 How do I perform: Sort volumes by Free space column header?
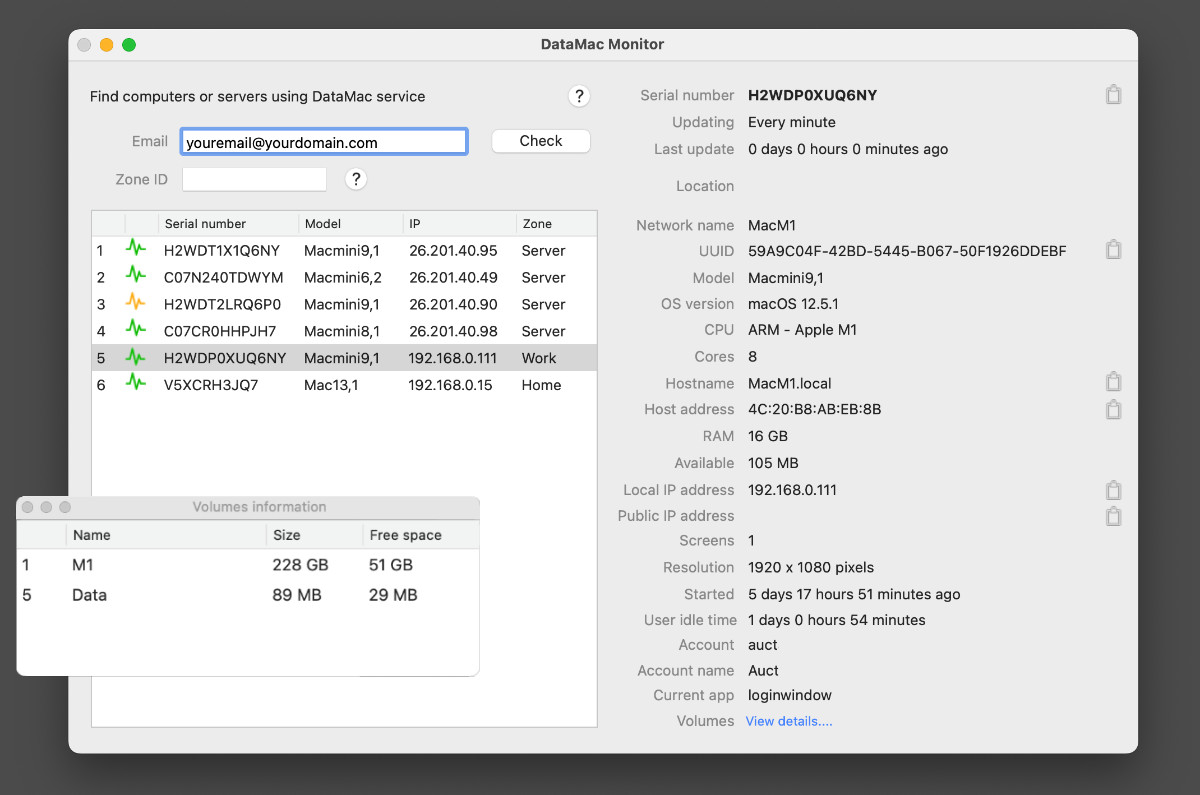[x=421, y=535]
